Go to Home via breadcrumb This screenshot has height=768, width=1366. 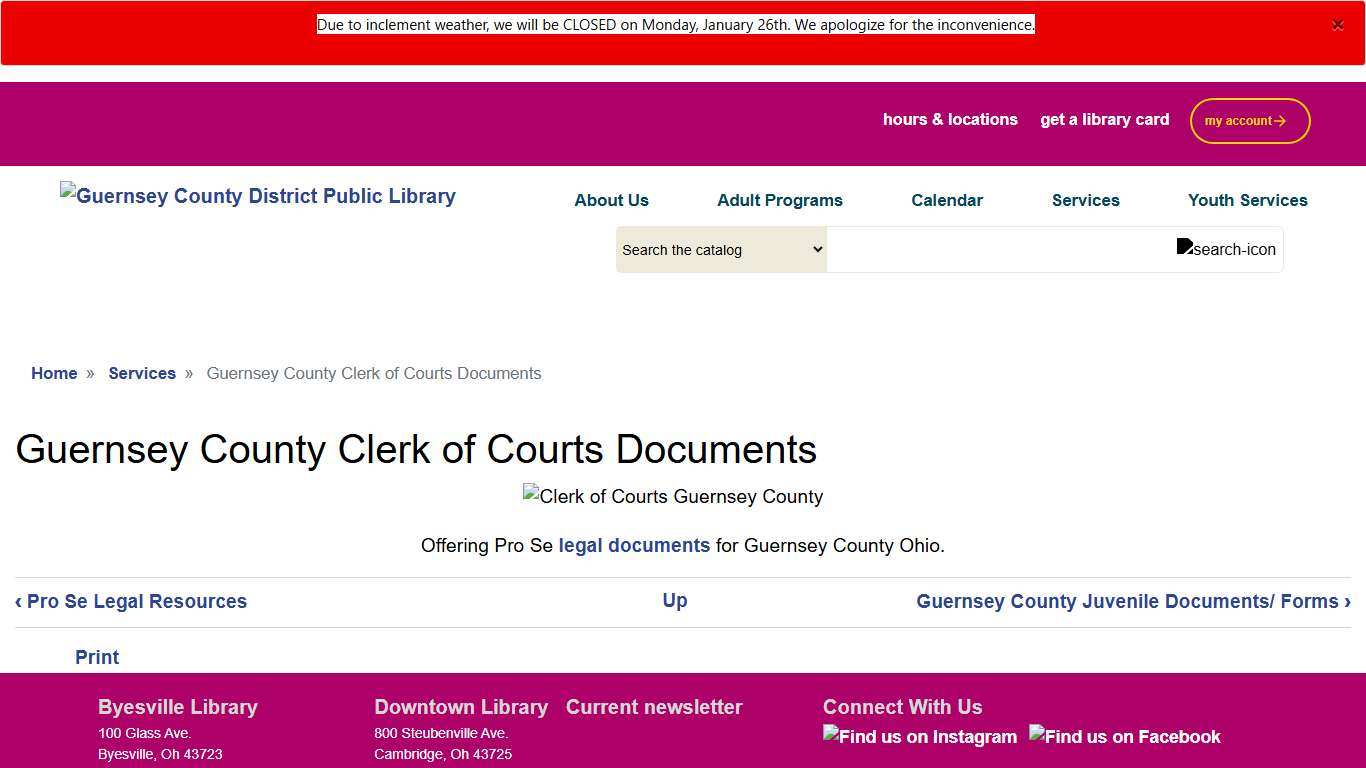coord(54,373)
